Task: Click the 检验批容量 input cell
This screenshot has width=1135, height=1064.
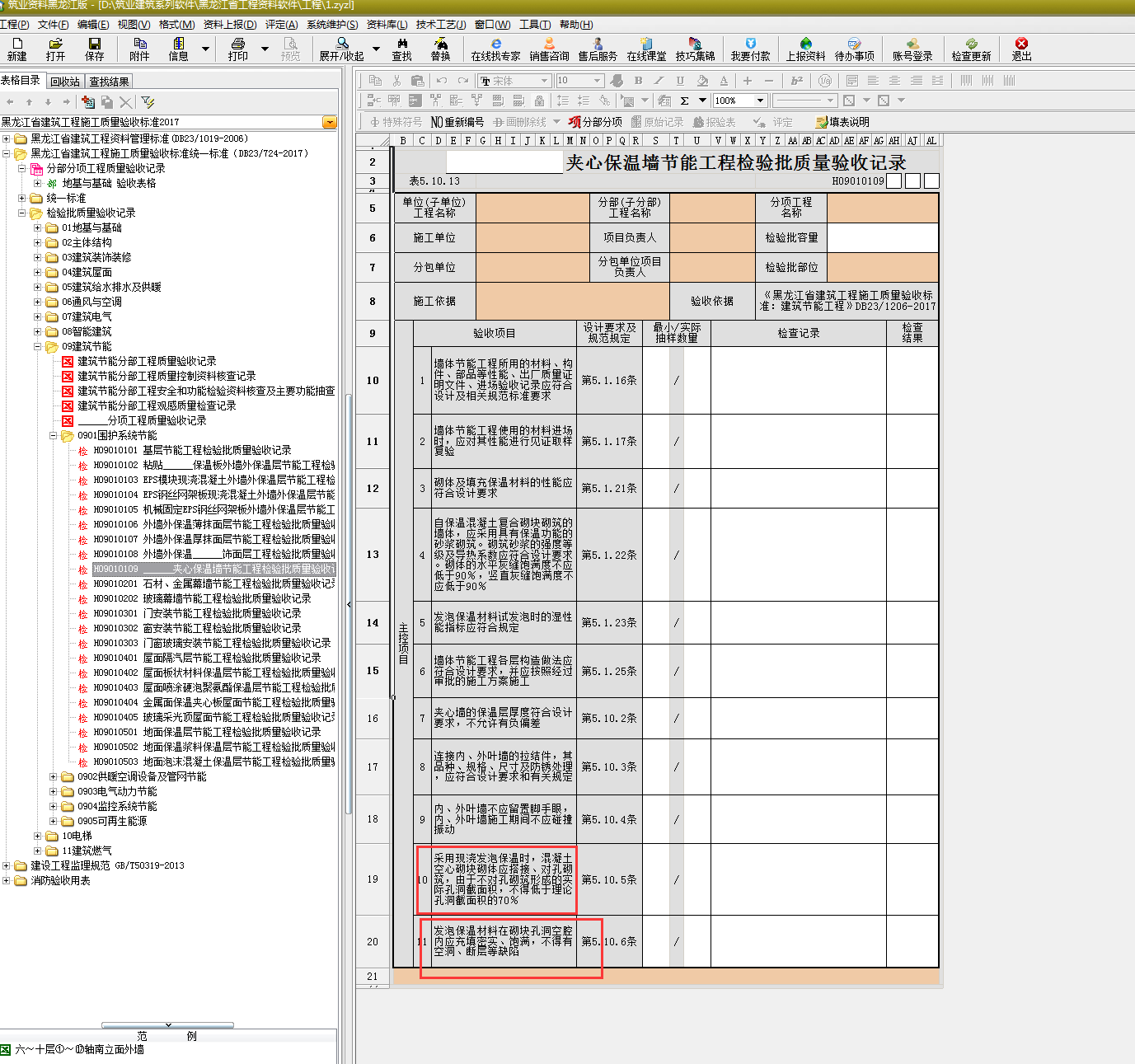Action: pos(883,238)
